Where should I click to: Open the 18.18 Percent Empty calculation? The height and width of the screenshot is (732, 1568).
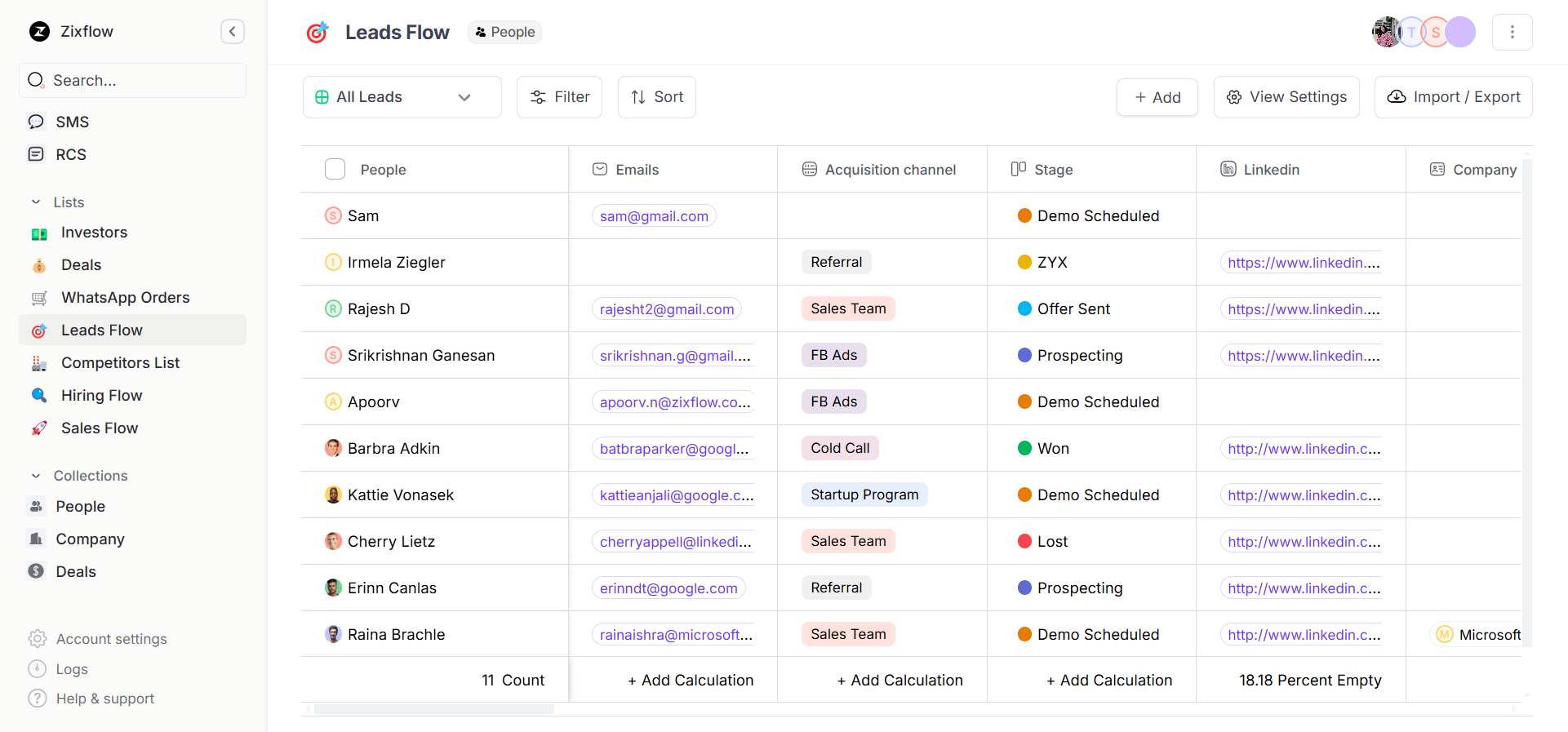[x=1310, y=680]
